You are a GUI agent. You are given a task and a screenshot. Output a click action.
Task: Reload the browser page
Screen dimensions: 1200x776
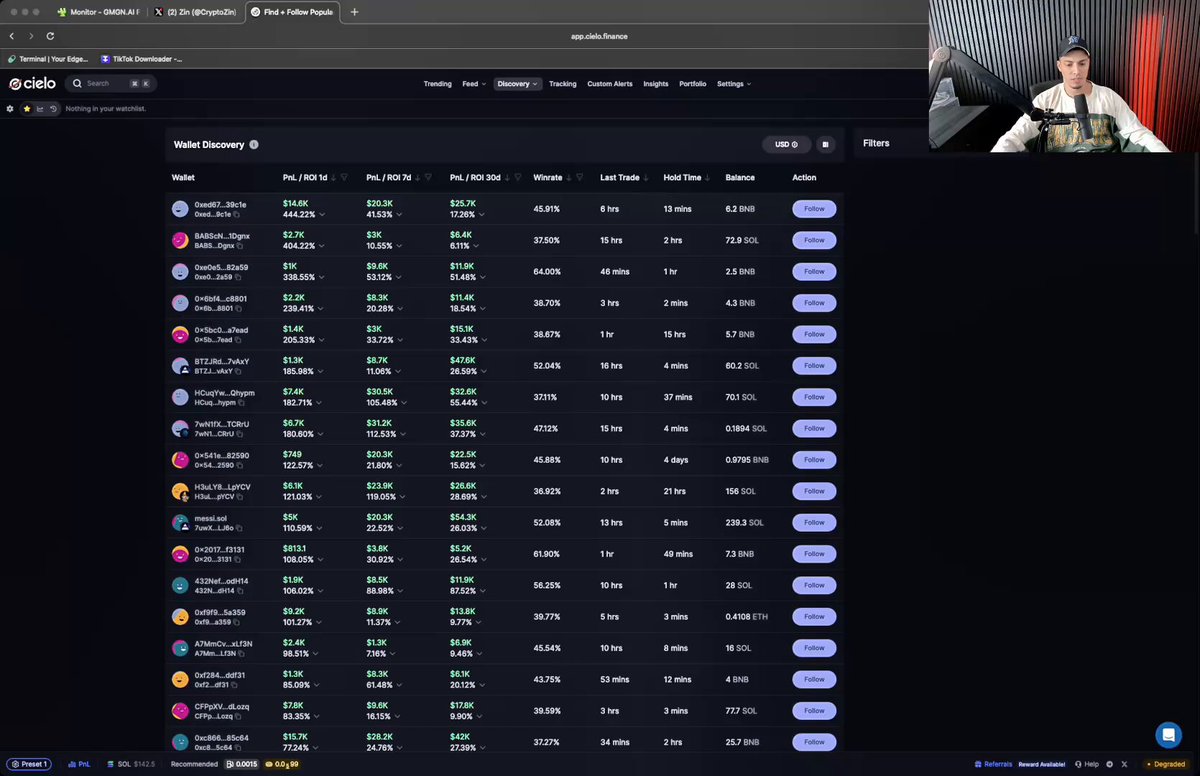coord(50,36)
